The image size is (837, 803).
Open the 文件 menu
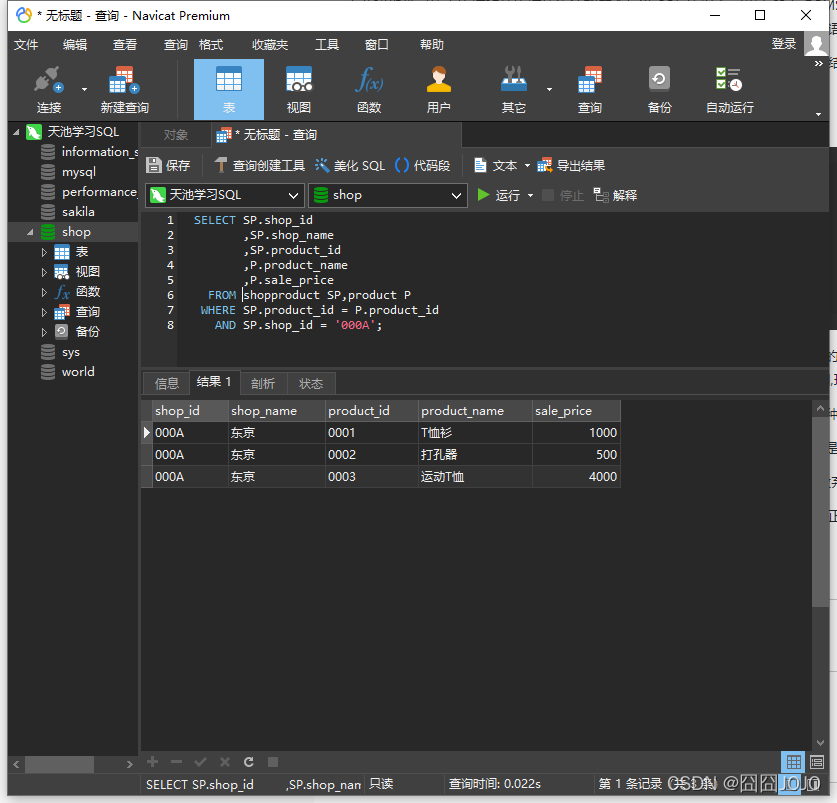click(26, 45)
